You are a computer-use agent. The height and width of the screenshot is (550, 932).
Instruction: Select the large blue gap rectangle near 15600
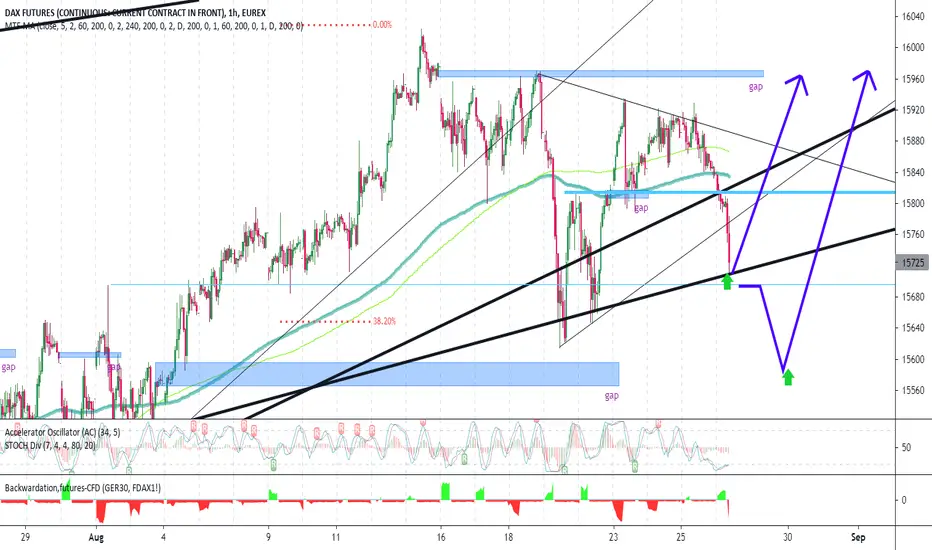(387, 374)
